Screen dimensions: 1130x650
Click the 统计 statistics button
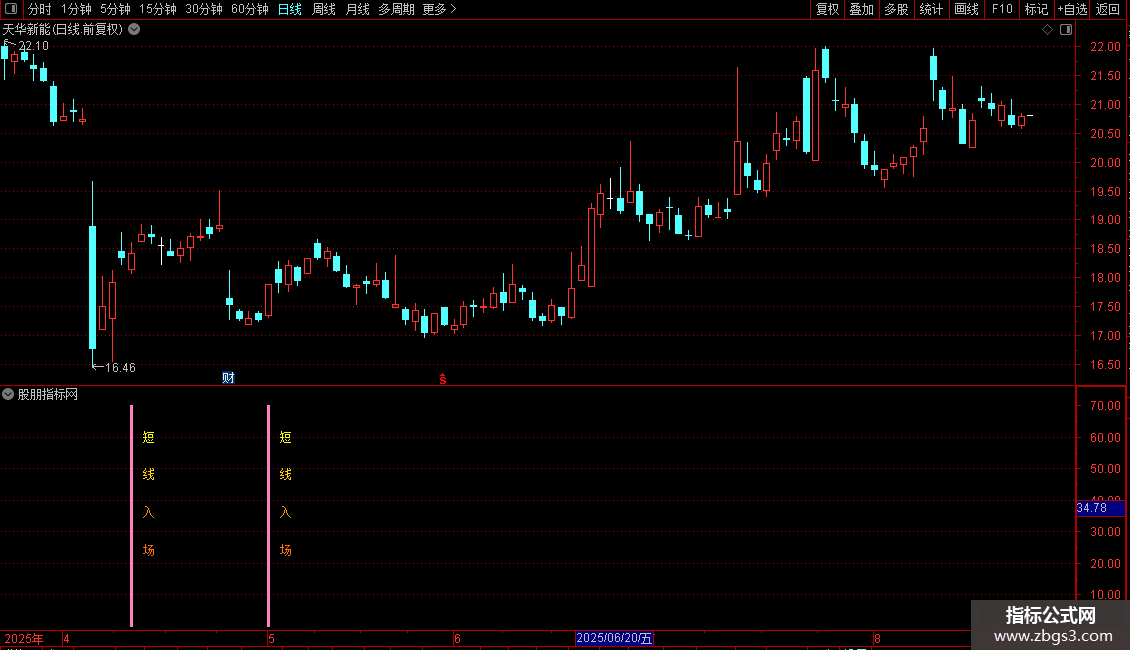931,9
